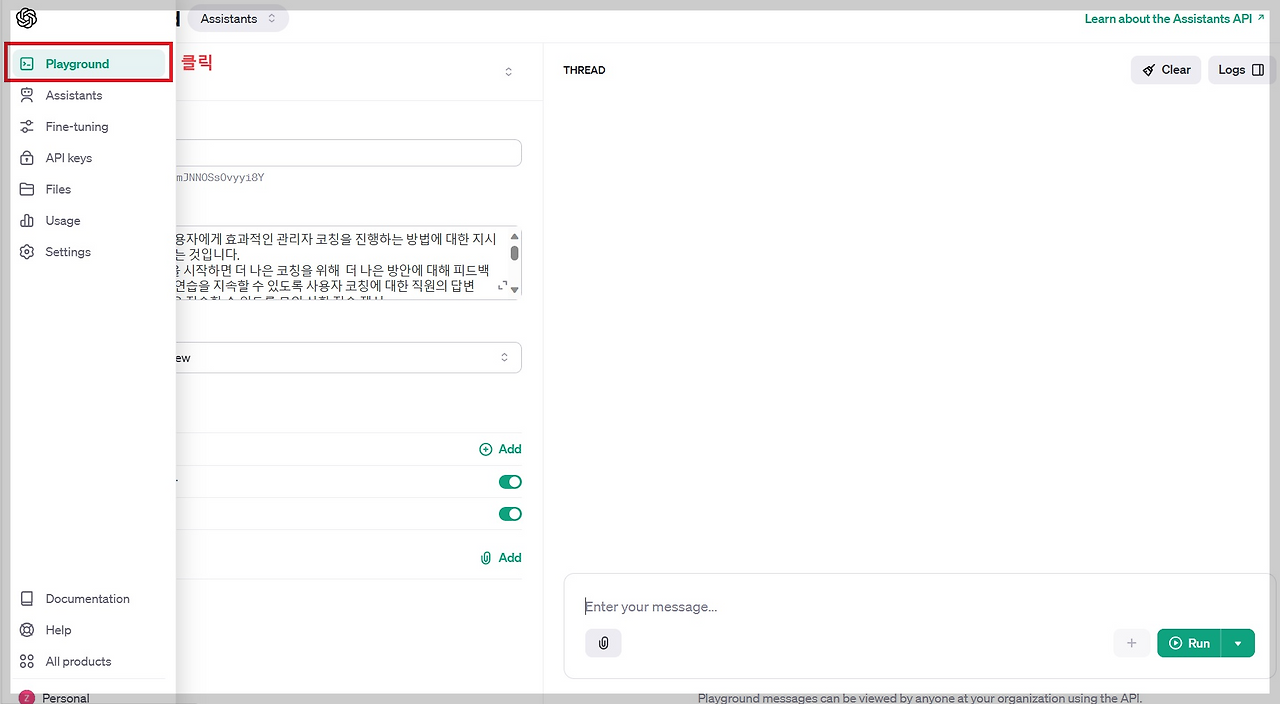Open the Files section

coord(58,189)
